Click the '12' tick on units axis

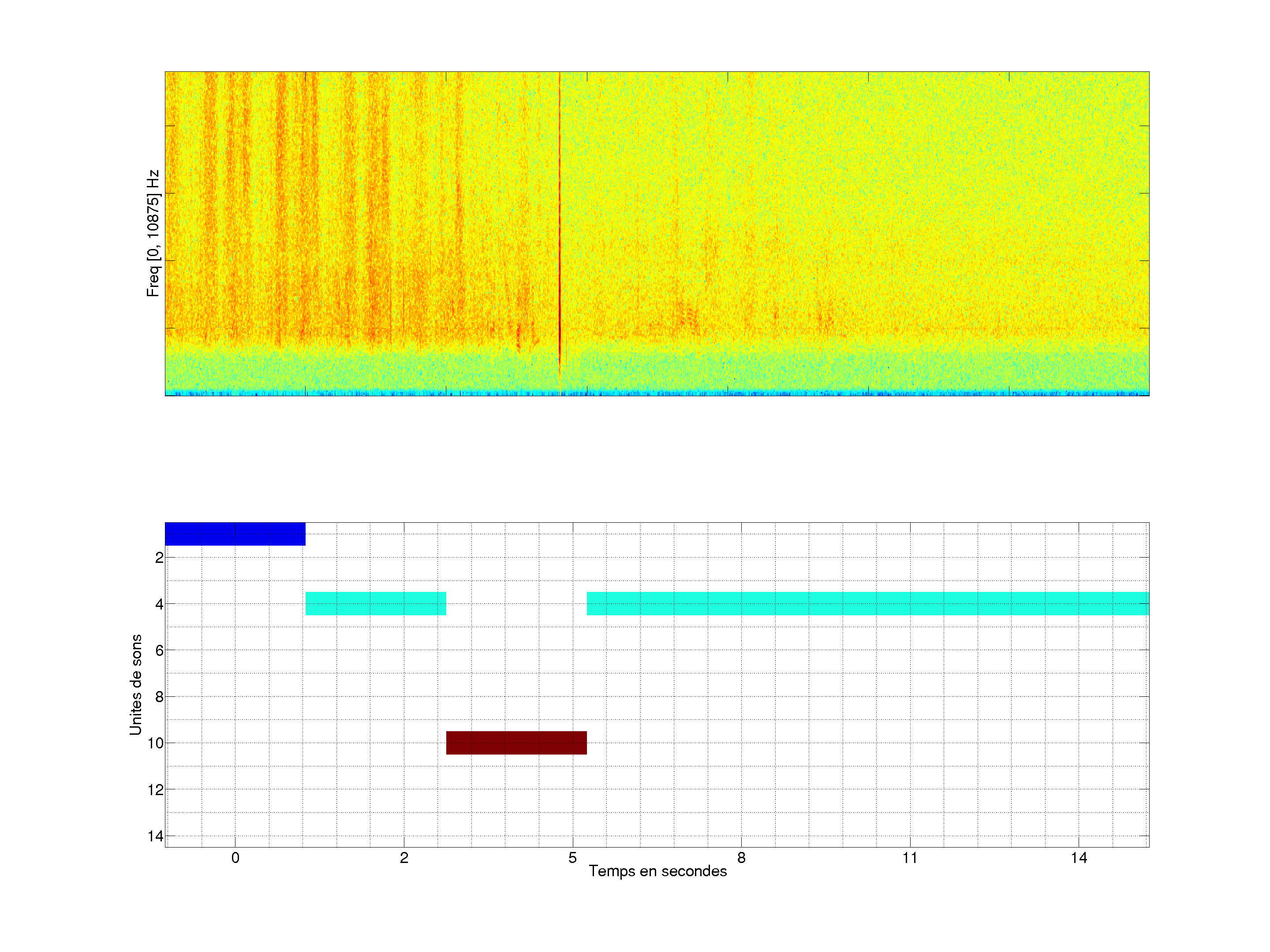click(x=156, y=790)
